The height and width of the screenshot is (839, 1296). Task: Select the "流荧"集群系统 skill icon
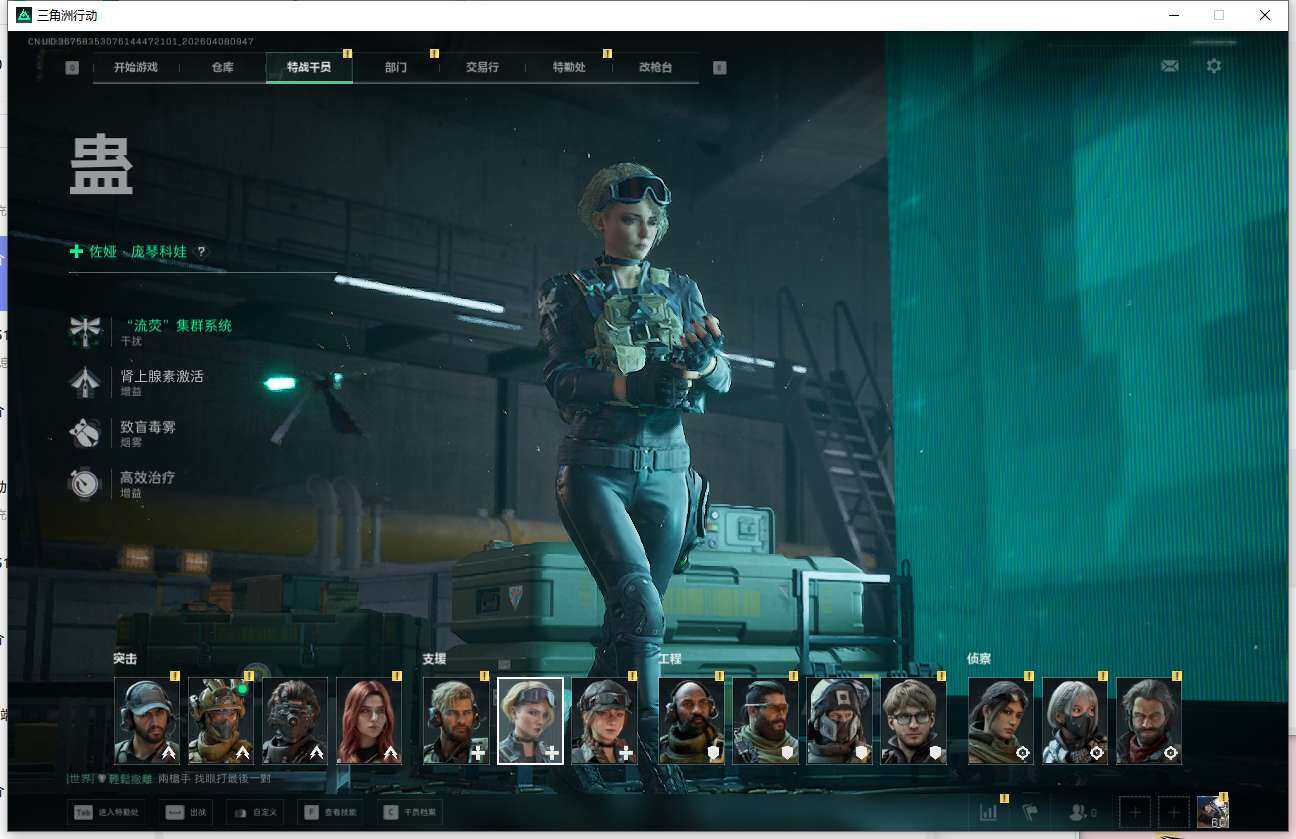[86, 331]
